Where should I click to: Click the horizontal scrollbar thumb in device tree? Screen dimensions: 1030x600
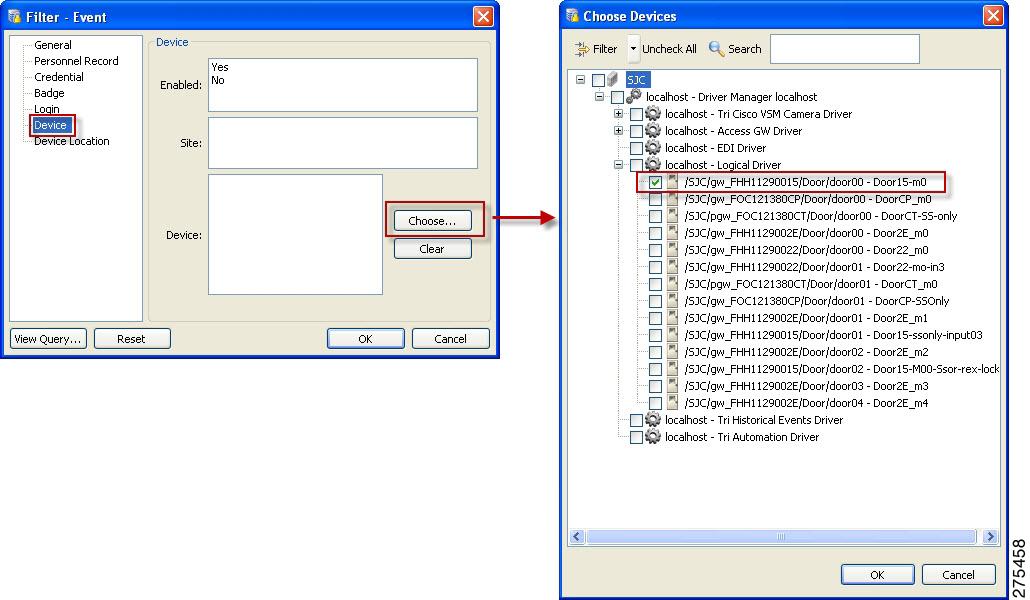pos(781,537)
